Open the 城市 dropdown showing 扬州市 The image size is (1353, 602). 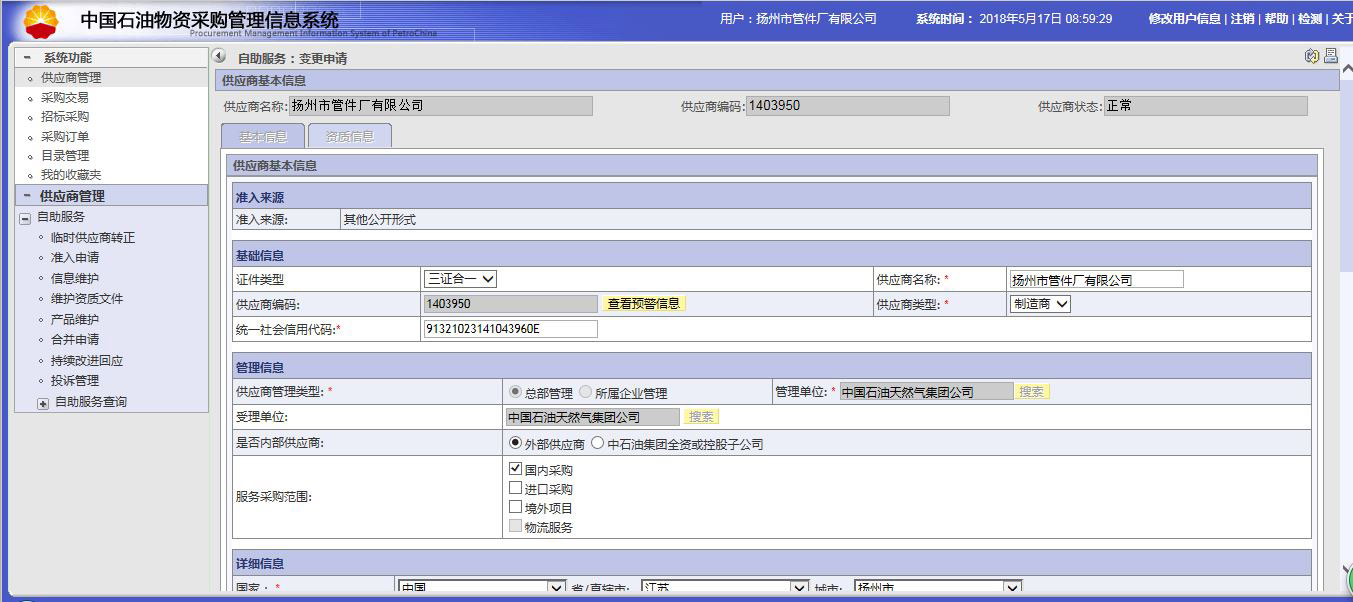click(938, 588)
